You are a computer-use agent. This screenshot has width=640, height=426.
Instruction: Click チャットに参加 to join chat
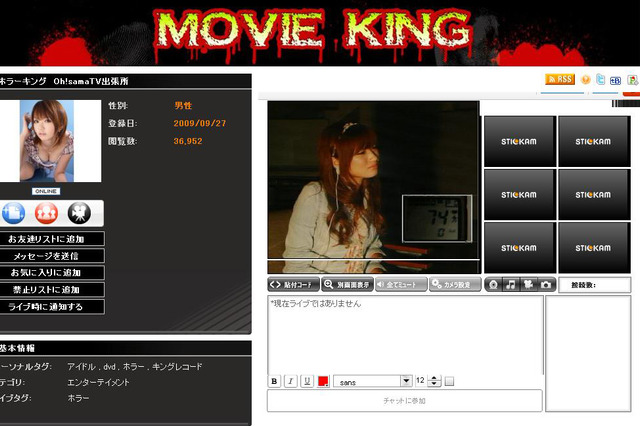(x=404, y=401)
